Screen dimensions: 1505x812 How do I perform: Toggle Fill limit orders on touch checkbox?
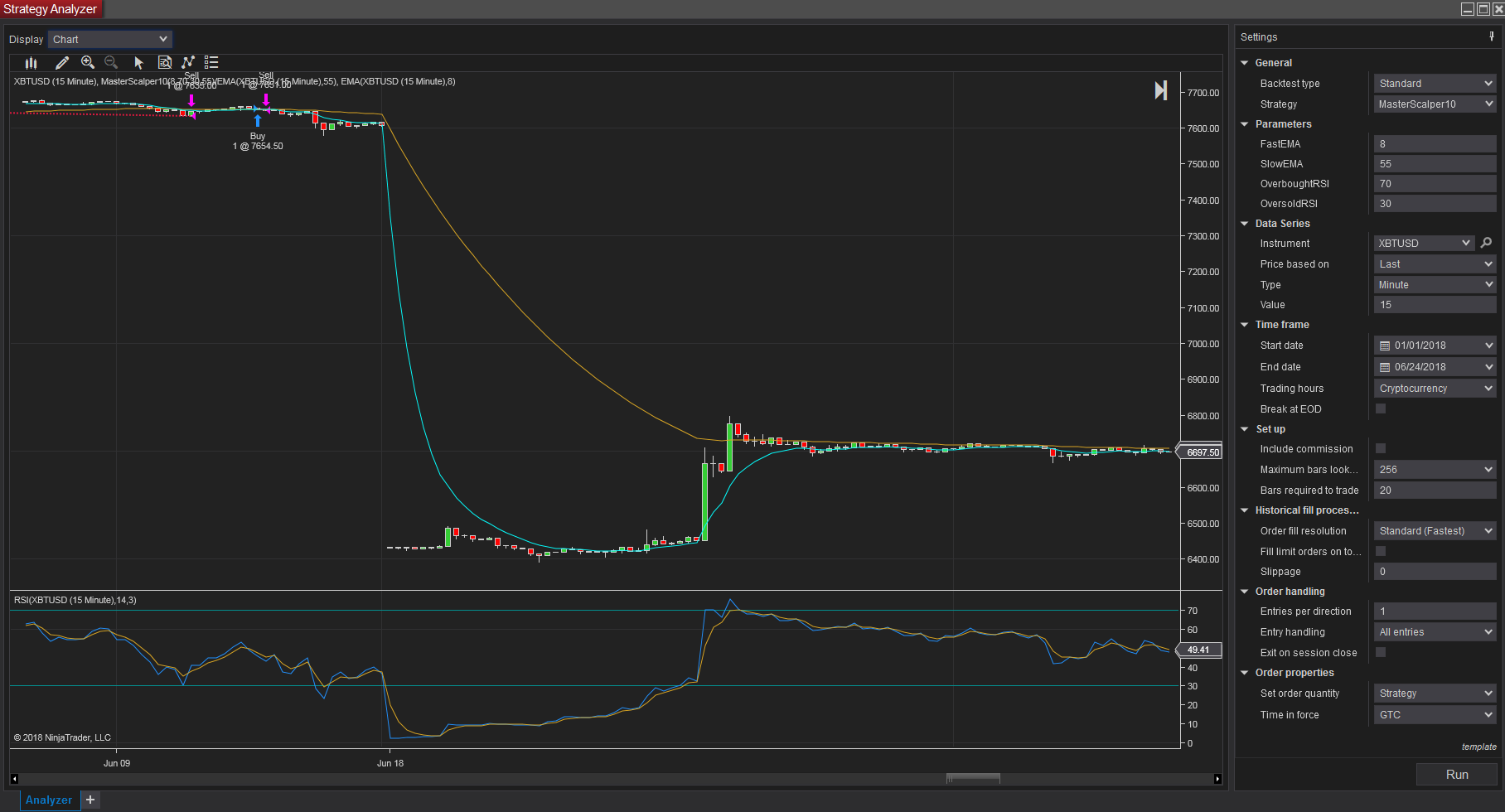pyautogui.click(x=1381, y=551)
